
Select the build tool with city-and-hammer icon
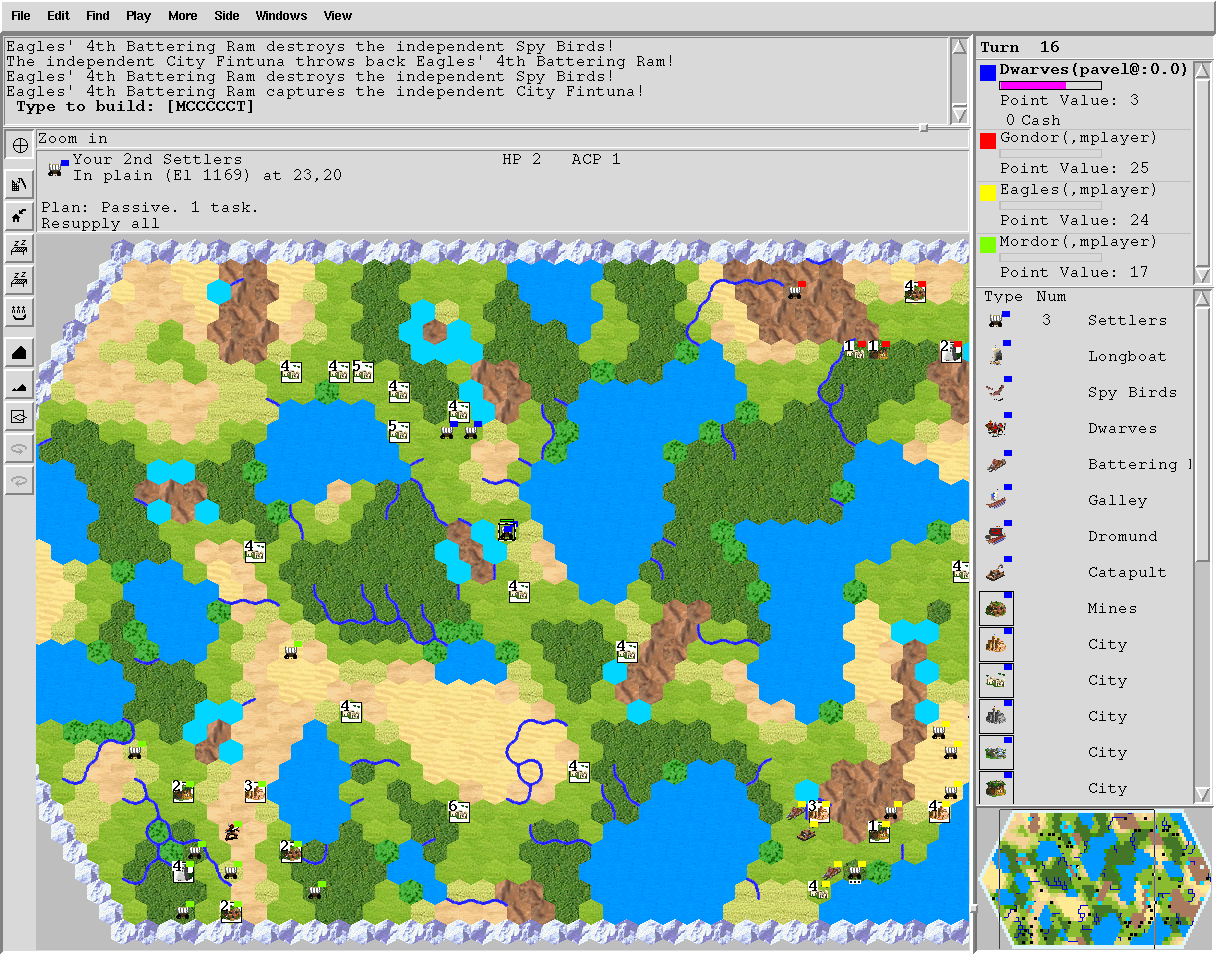click(20, 184)
